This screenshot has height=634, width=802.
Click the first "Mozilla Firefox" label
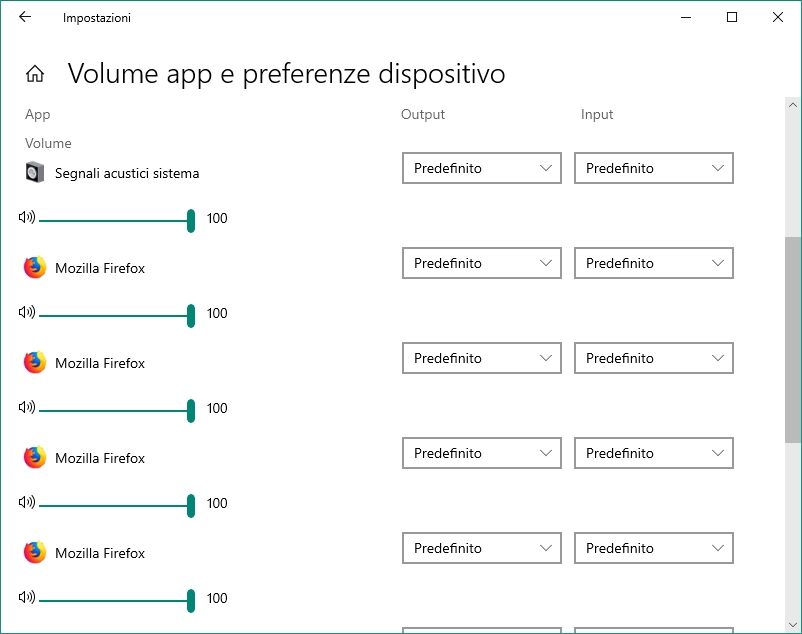100,268
